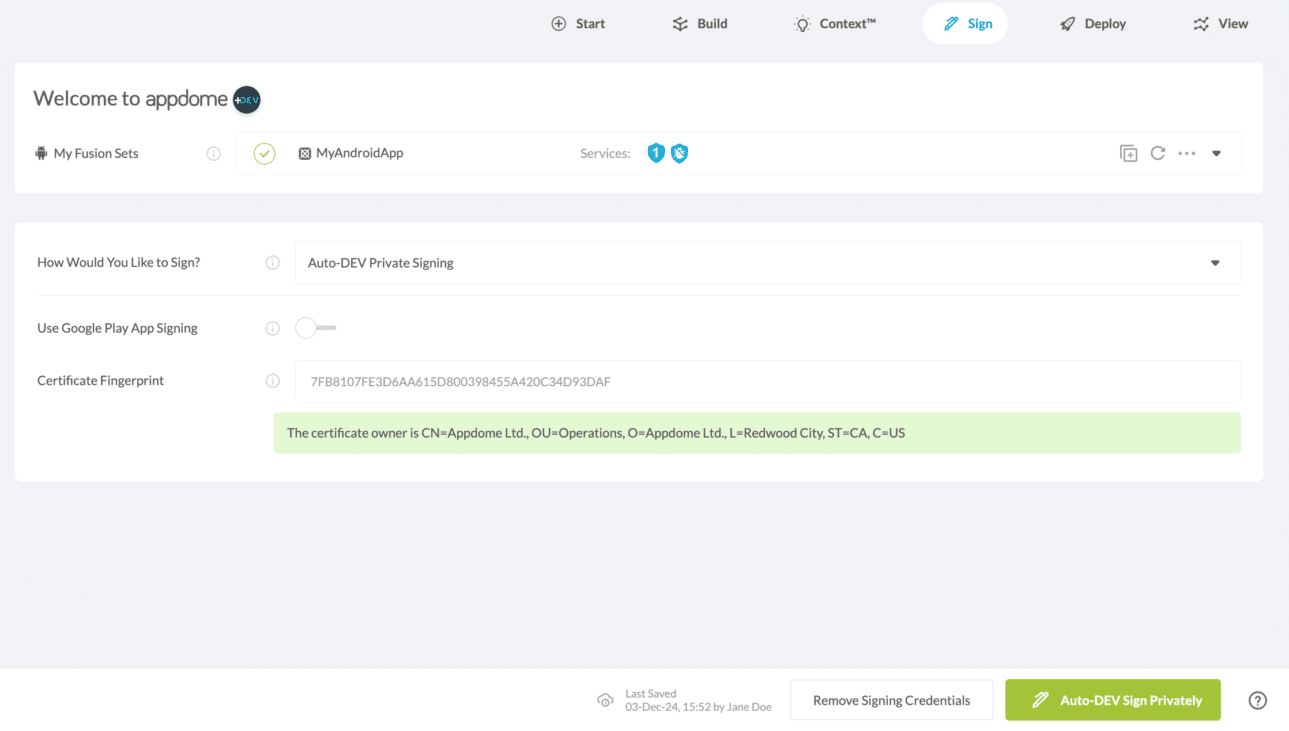Click the second blue shield service icon
This screenshot has height=731, width=1289.
point(679,153)
